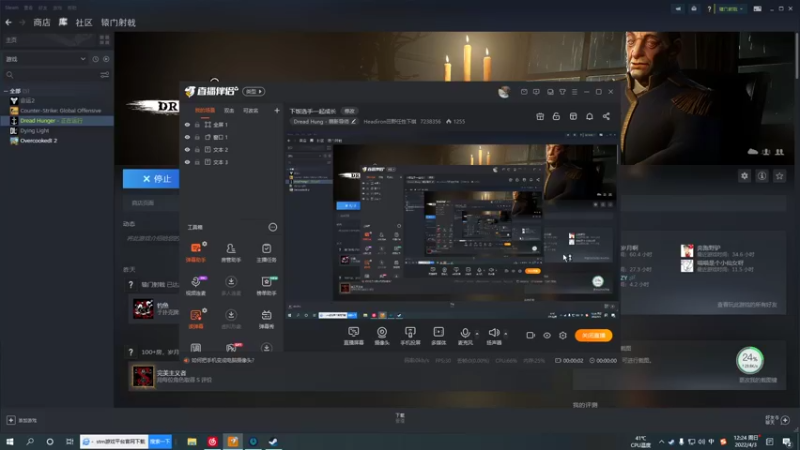Open Steam library advanced filter icon
800x450 pixels.
pos(105,74)
